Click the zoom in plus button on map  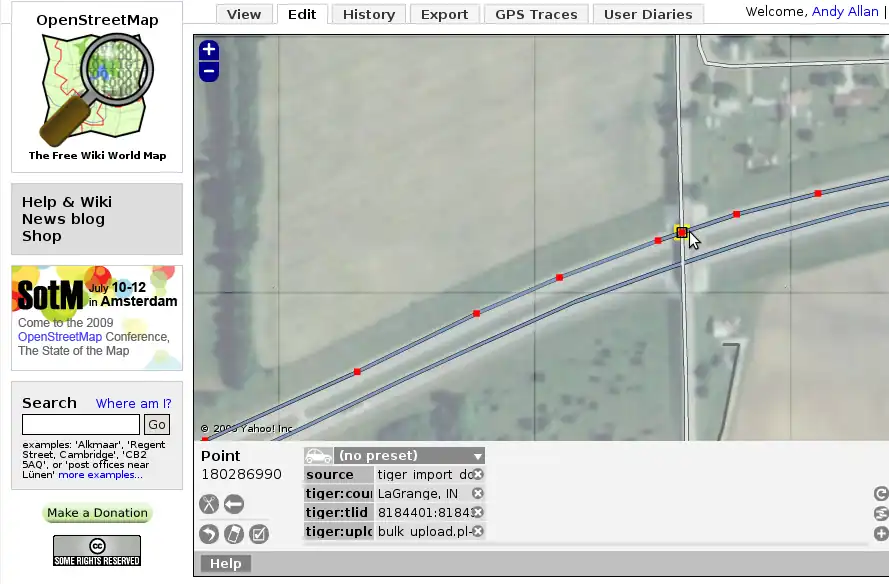208,50
